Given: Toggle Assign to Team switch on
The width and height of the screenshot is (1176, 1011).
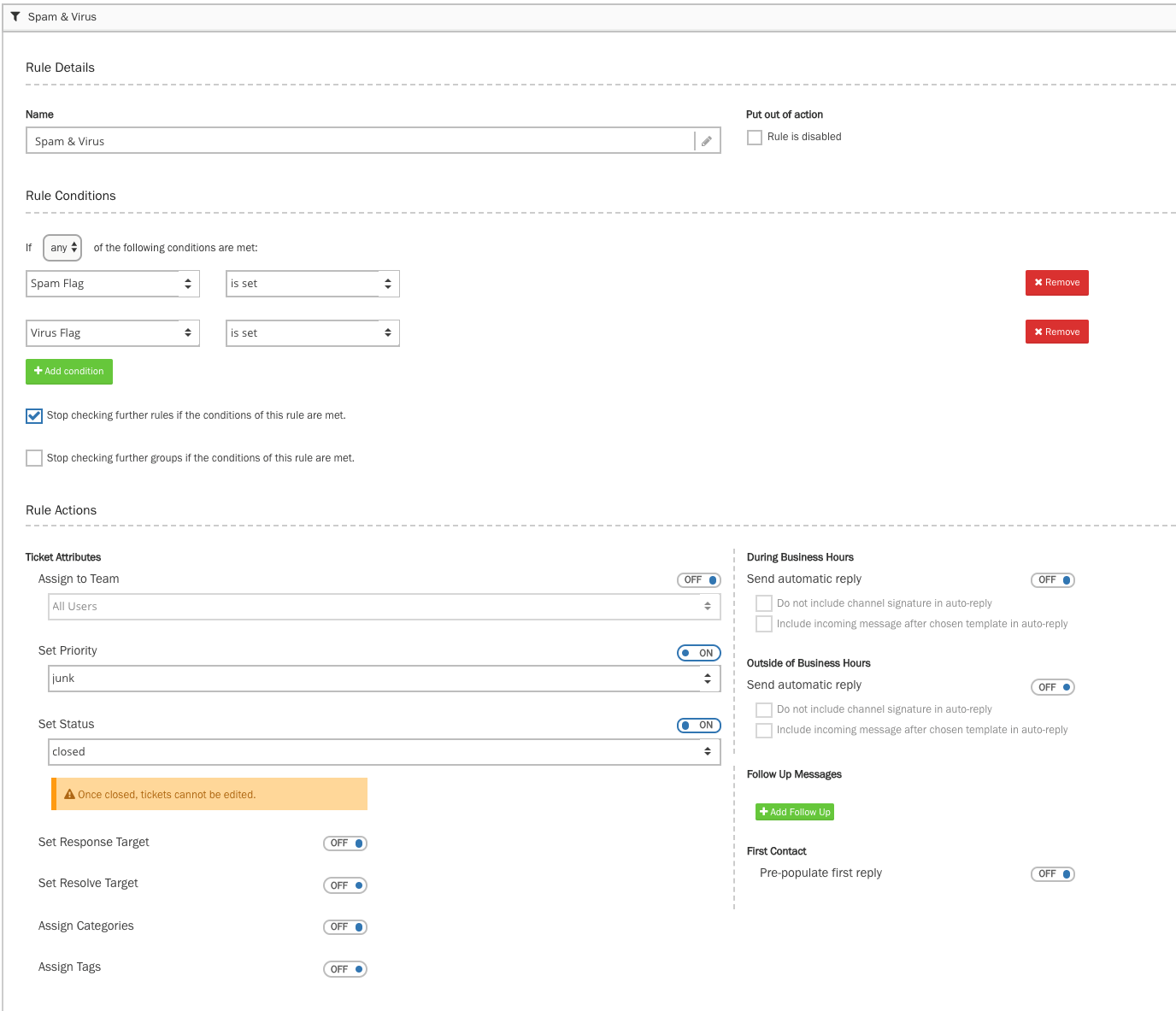Looking at the screenshot, I should click(699, 580).
